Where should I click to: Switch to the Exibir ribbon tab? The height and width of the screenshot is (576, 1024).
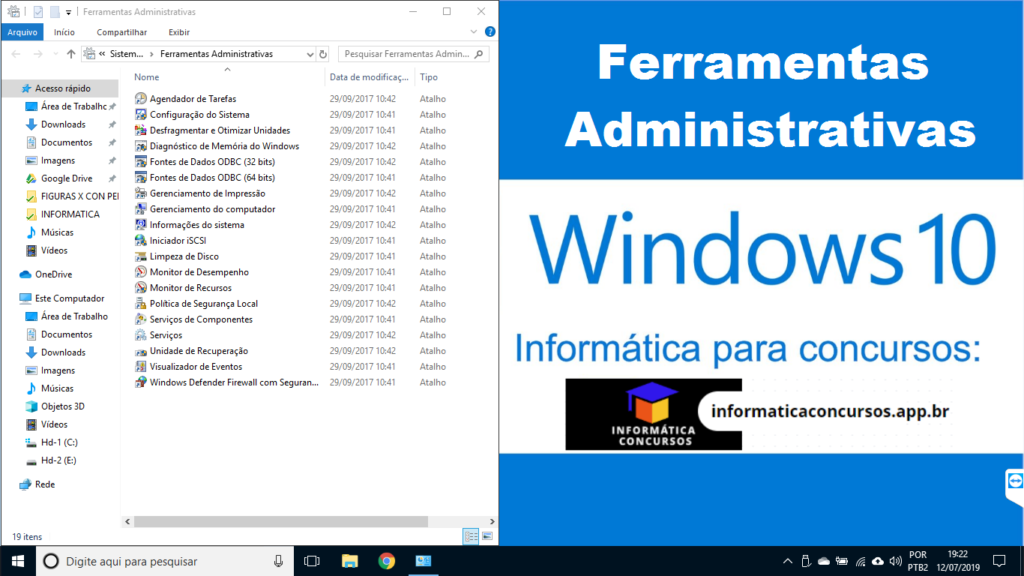[178, 32]
